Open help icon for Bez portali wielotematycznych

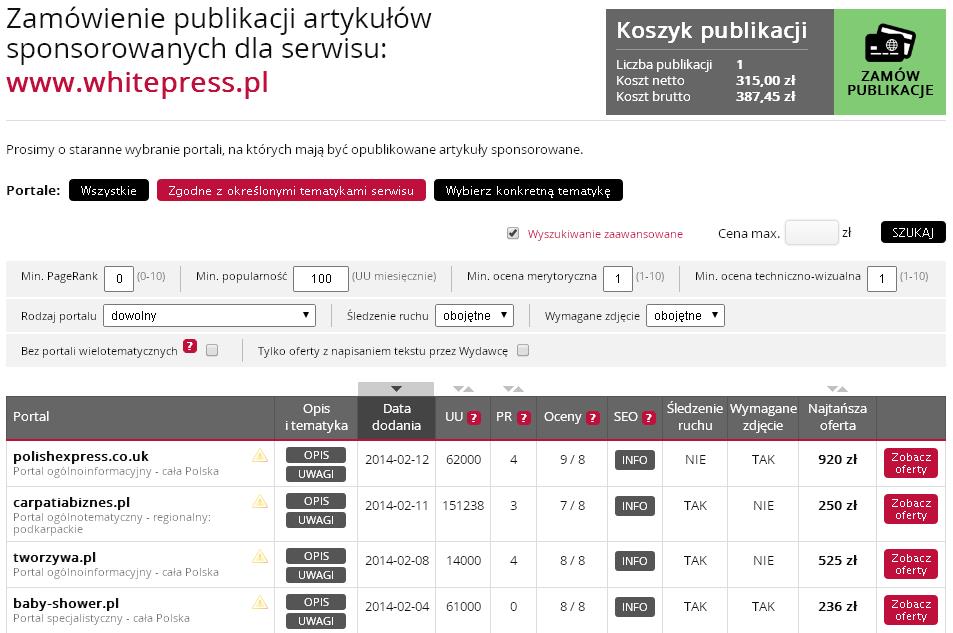click(190, 347)
